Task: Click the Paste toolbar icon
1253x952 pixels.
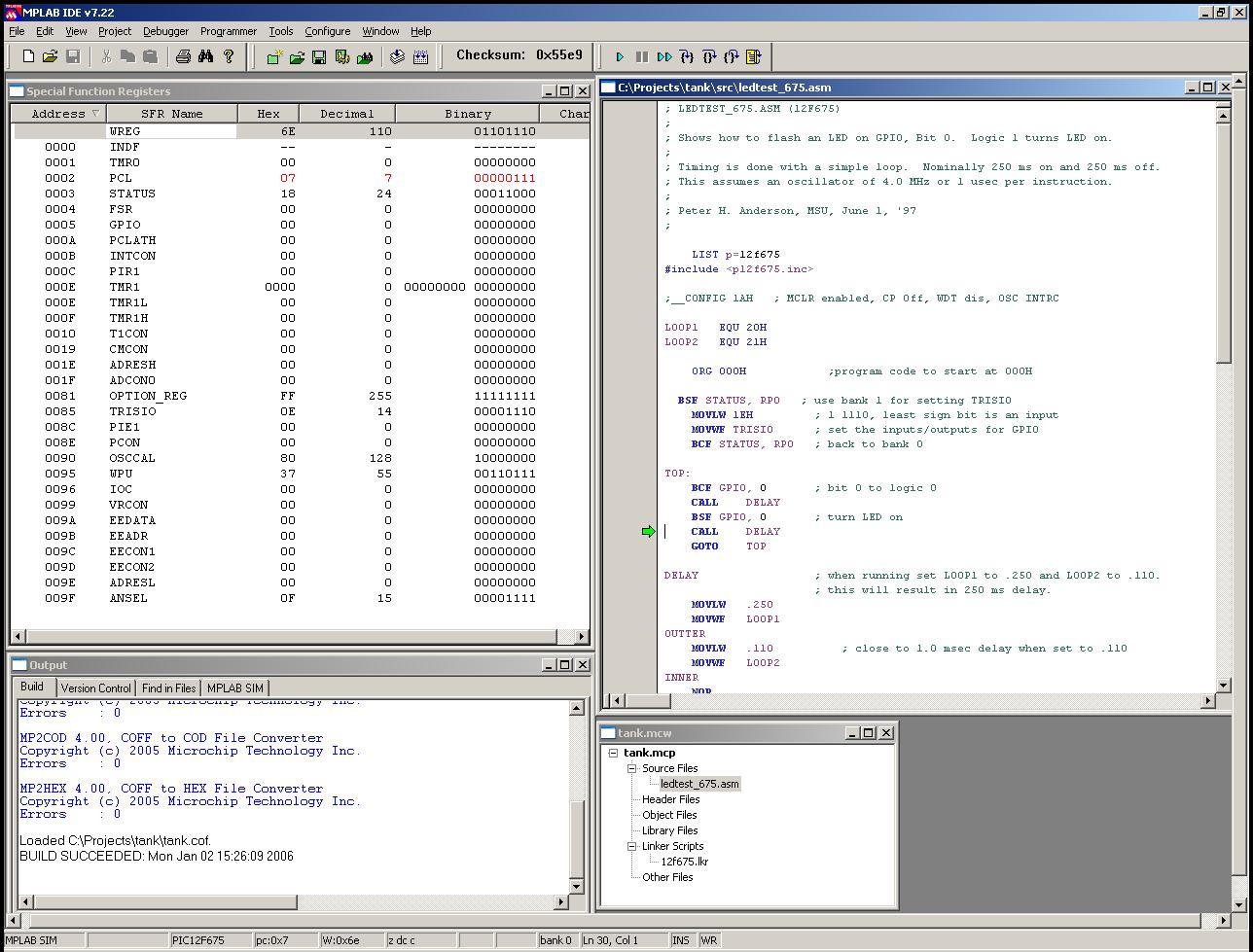Action: tap(150, 56)
